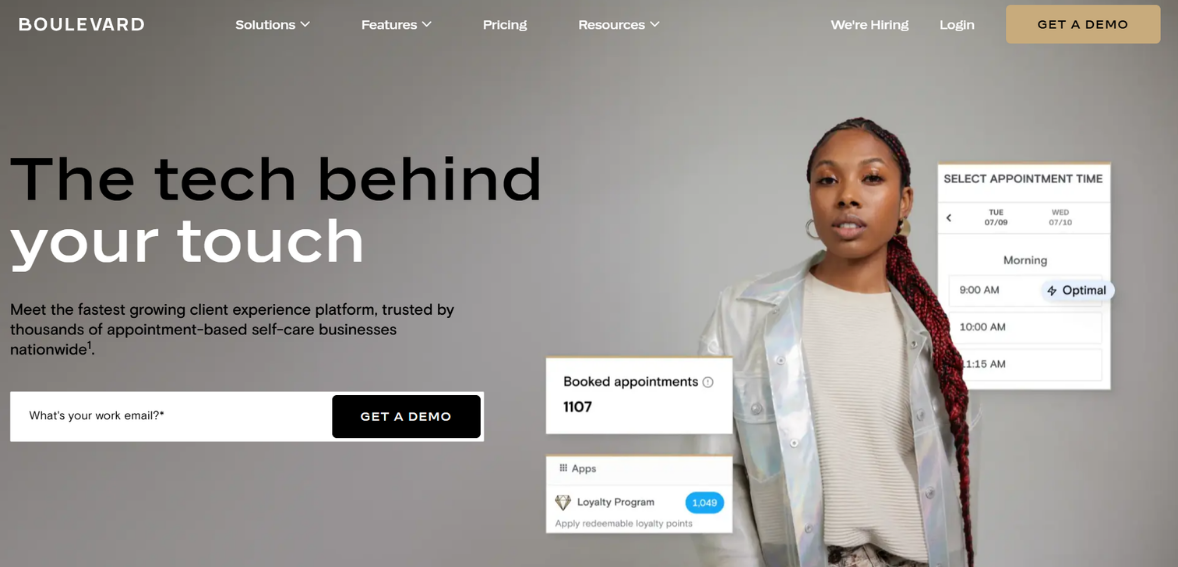Choose the TUE 07/09 date tab
Image resolution: width=1178 pixels, height=567 pixels.
pos(996,218)
